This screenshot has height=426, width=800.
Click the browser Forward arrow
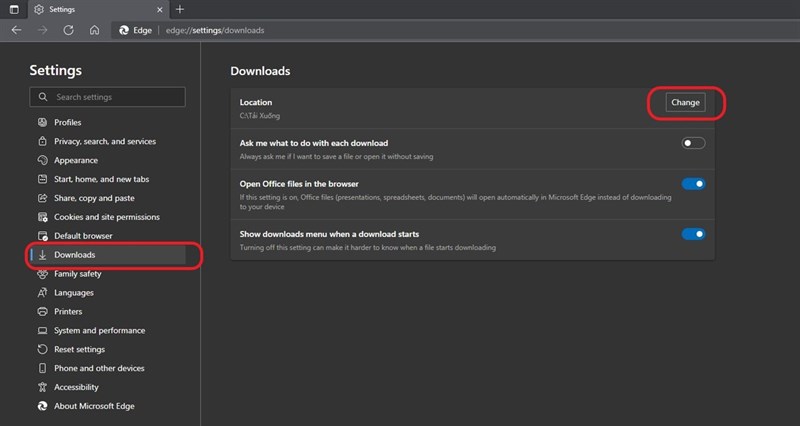[42, 30]
